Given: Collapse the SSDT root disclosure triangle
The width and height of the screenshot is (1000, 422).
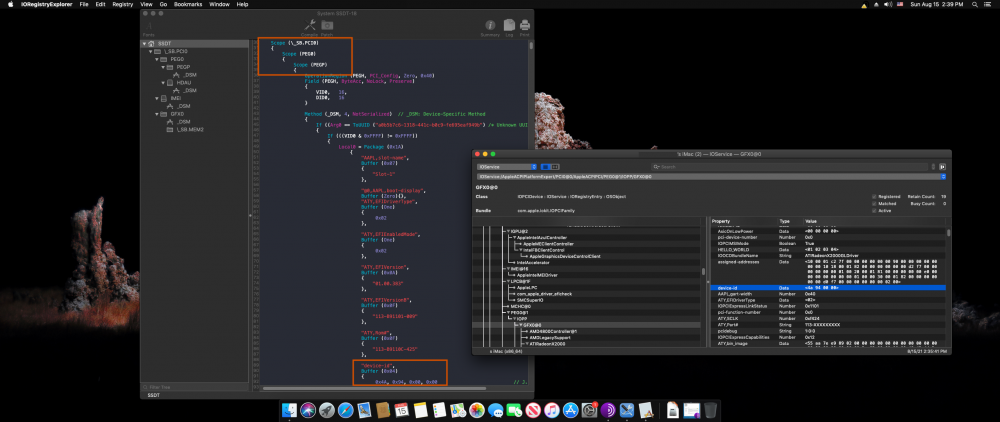Looking at the screenshot, I should coord(145,44).
